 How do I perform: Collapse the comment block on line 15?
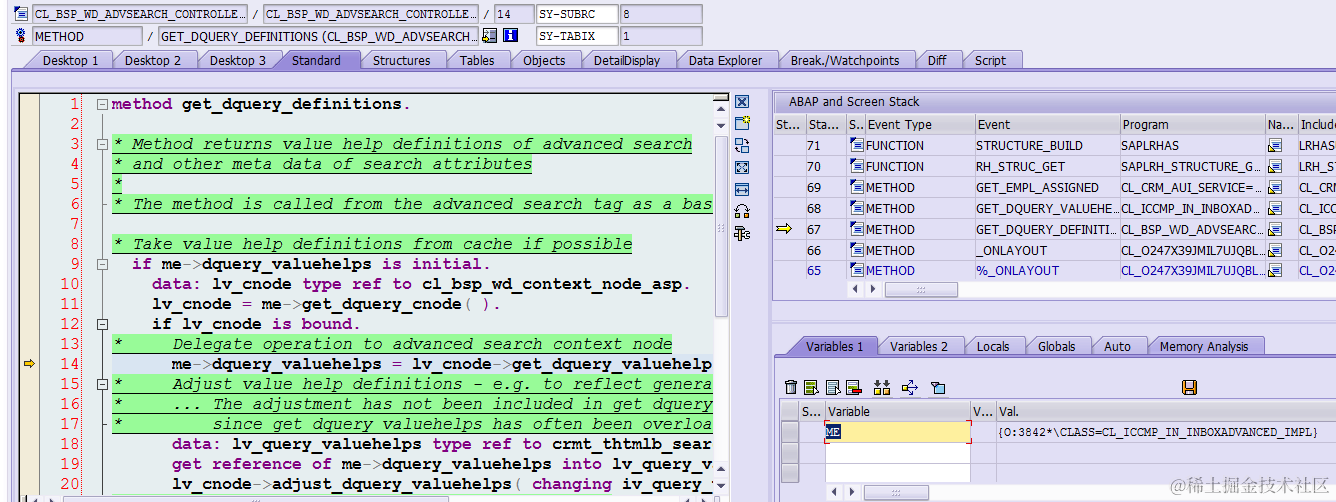(102, 384)
